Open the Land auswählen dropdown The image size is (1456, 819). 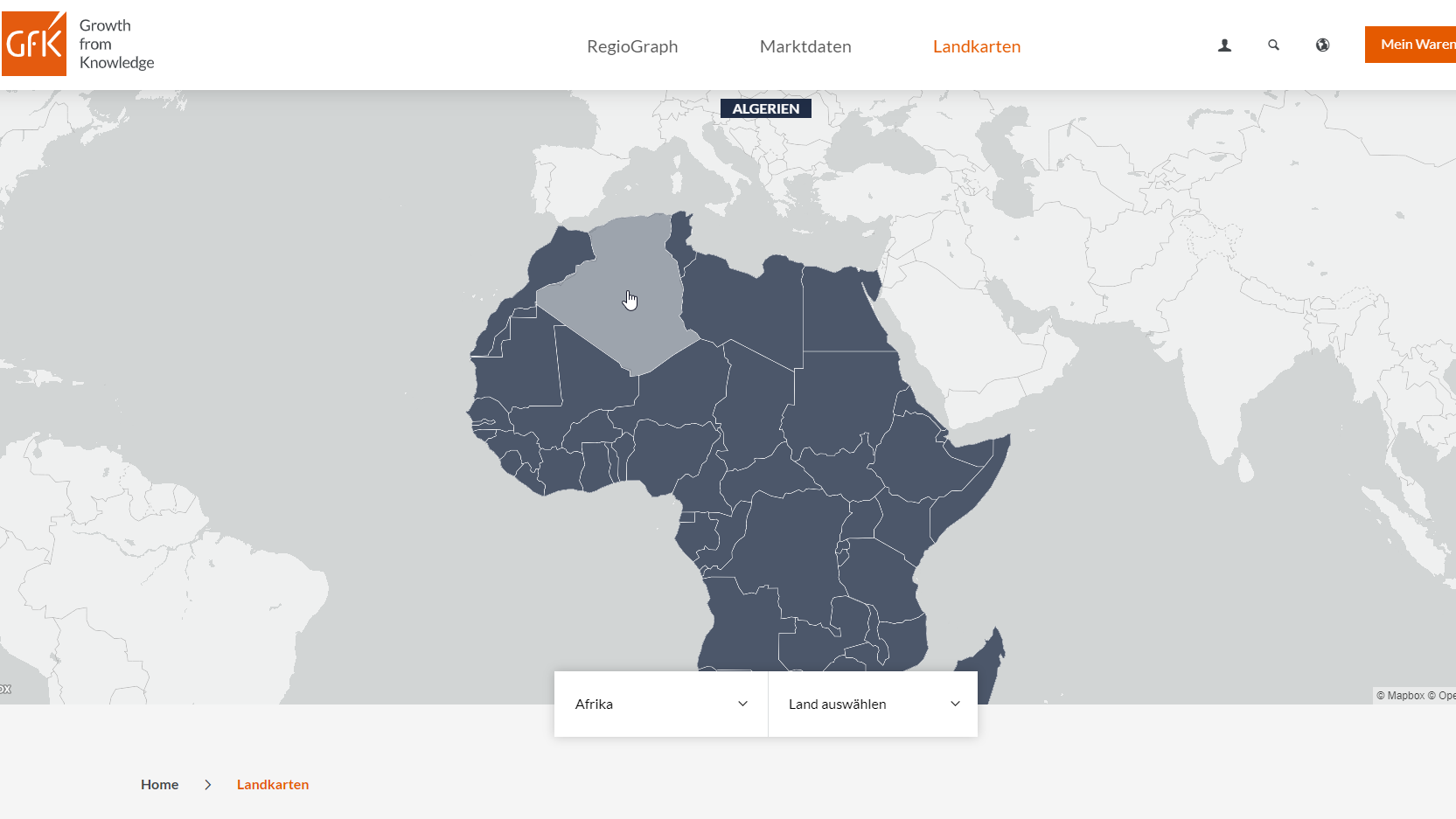point(872,704)
